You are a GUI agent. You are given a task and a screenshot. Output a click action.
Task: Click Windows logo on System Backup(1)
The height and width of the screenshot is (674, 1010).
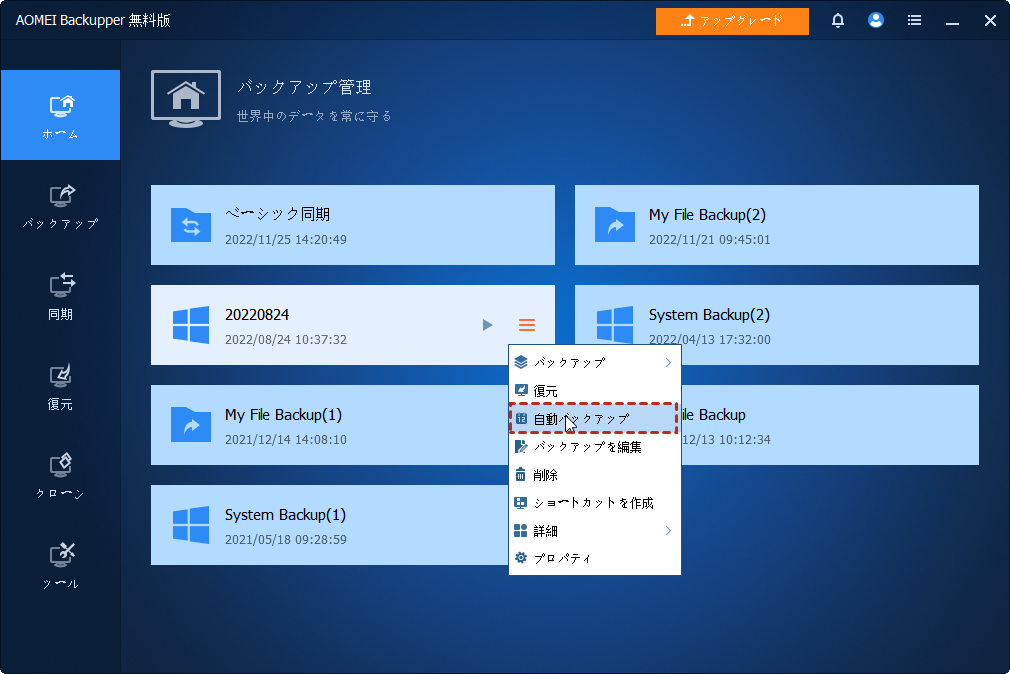click(x=191, y=525)
